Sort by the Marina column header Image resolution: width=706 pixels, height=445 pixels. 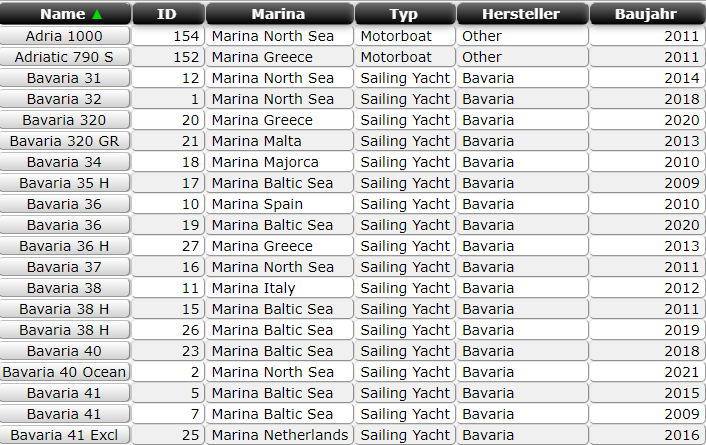[279, 14]
